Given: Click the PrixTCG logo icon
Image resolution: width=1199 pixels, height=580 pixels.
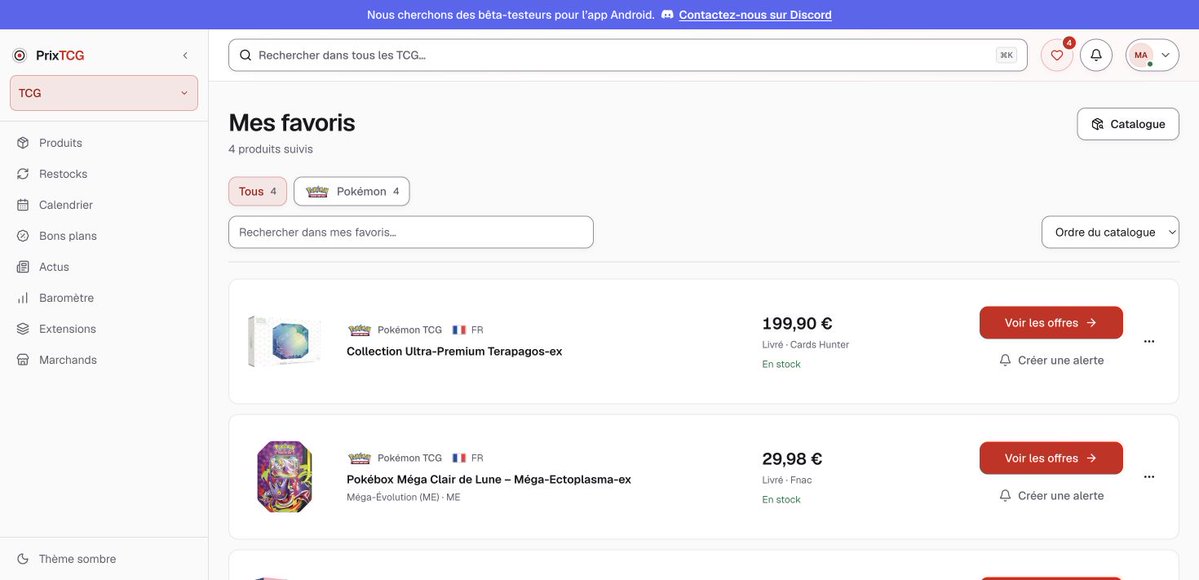Looking at the screenshot, I should 20,55.
